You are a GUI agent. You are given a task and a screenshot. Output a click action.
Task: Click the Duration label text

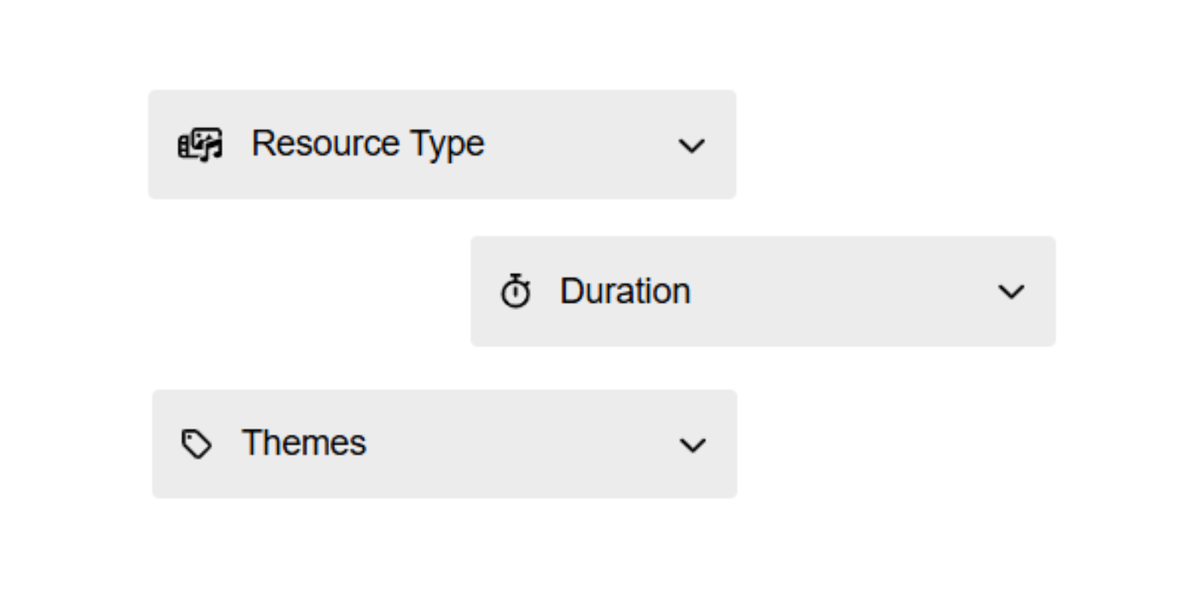click(625, 291)
